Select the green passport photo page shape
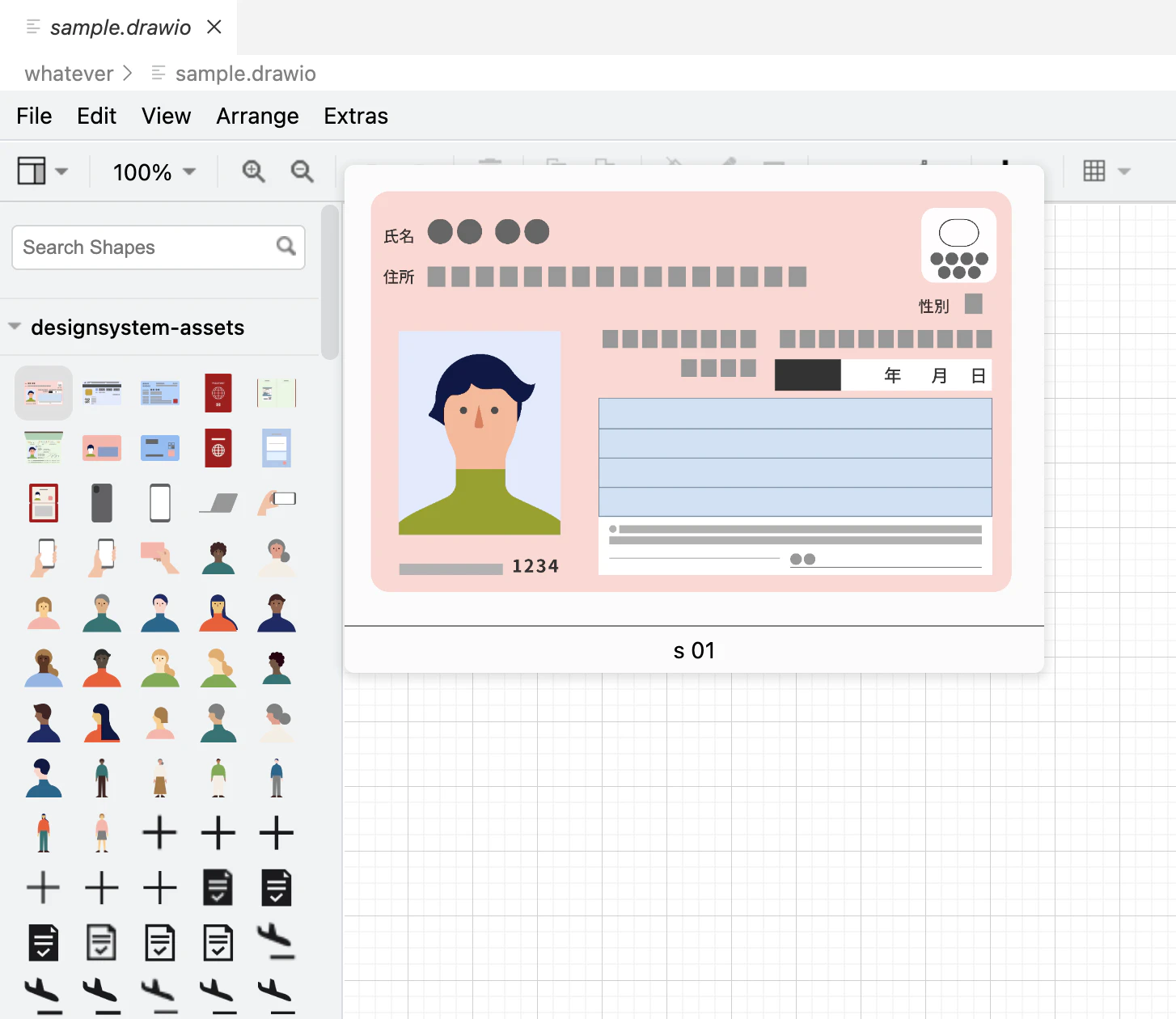Screen dimensions: 1176x1019 point(44,448)
